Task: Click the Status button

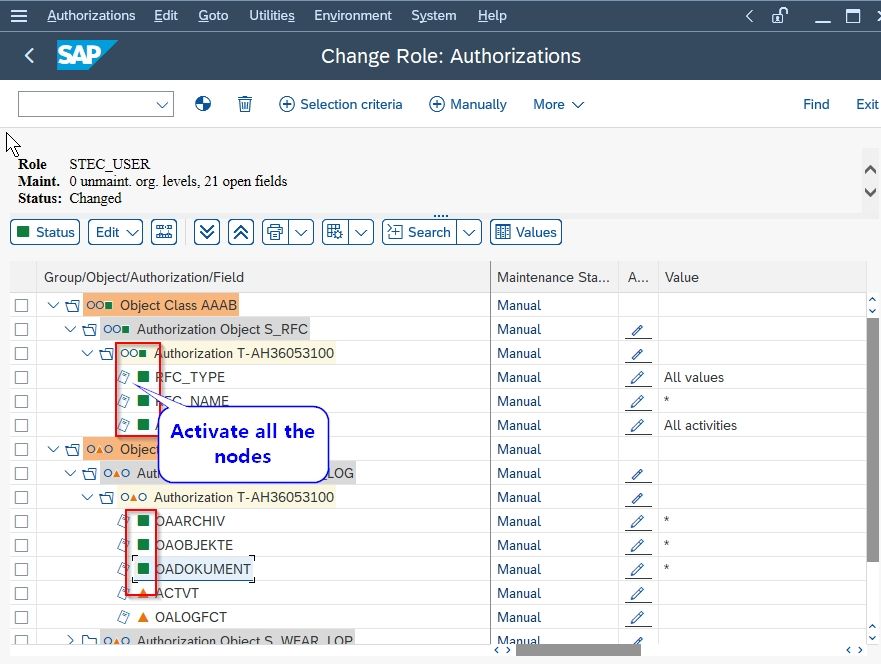Action: [45, 232]
